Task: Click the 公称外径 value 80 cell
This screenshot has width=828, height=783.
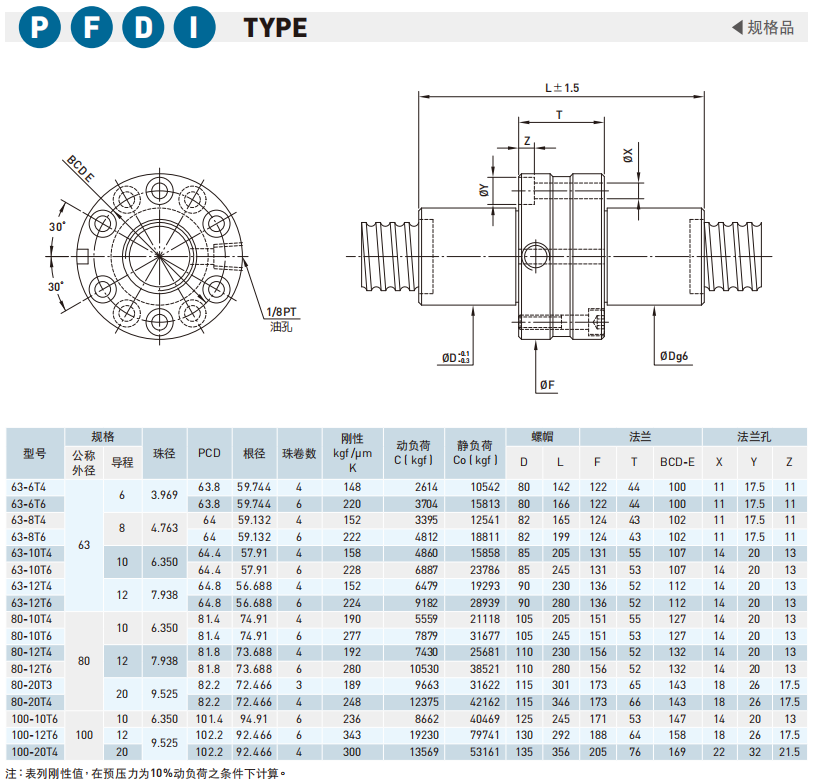Action: [x=84, y=660]
